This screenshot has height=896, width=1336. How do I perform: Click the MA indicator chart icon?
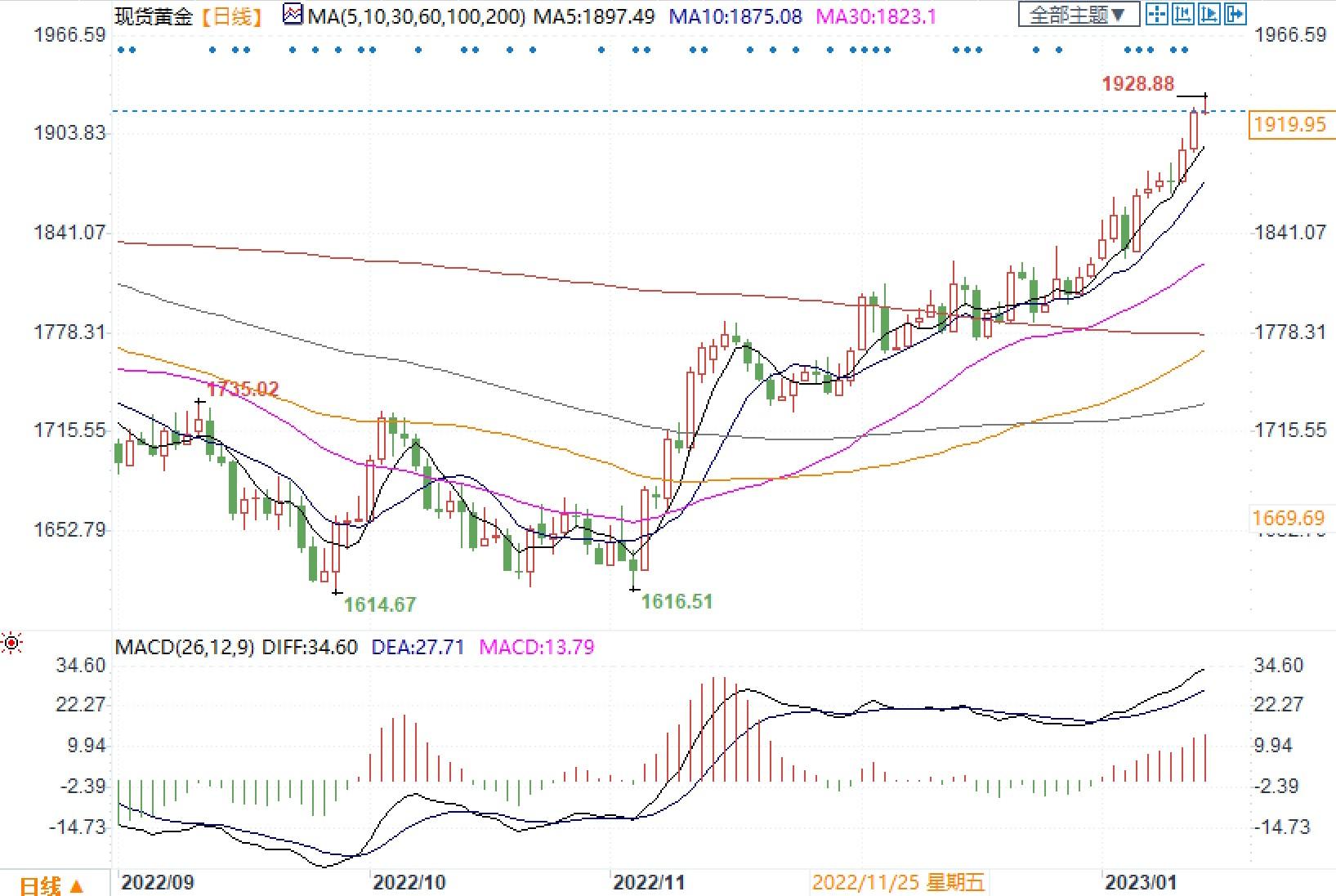[292, 15]
